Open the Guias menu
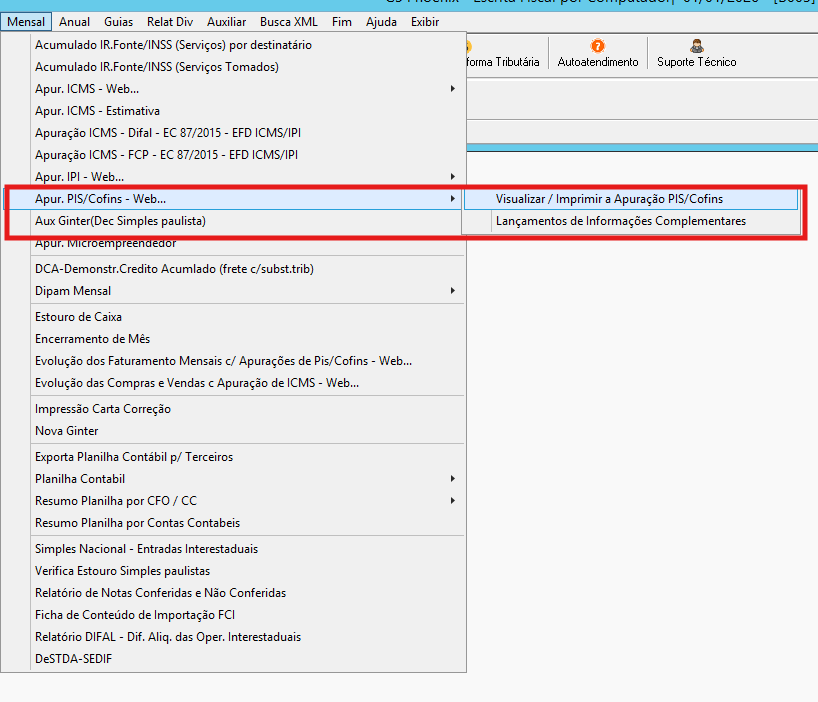Screen dimensions: 818x702 [x=118, y=22]
